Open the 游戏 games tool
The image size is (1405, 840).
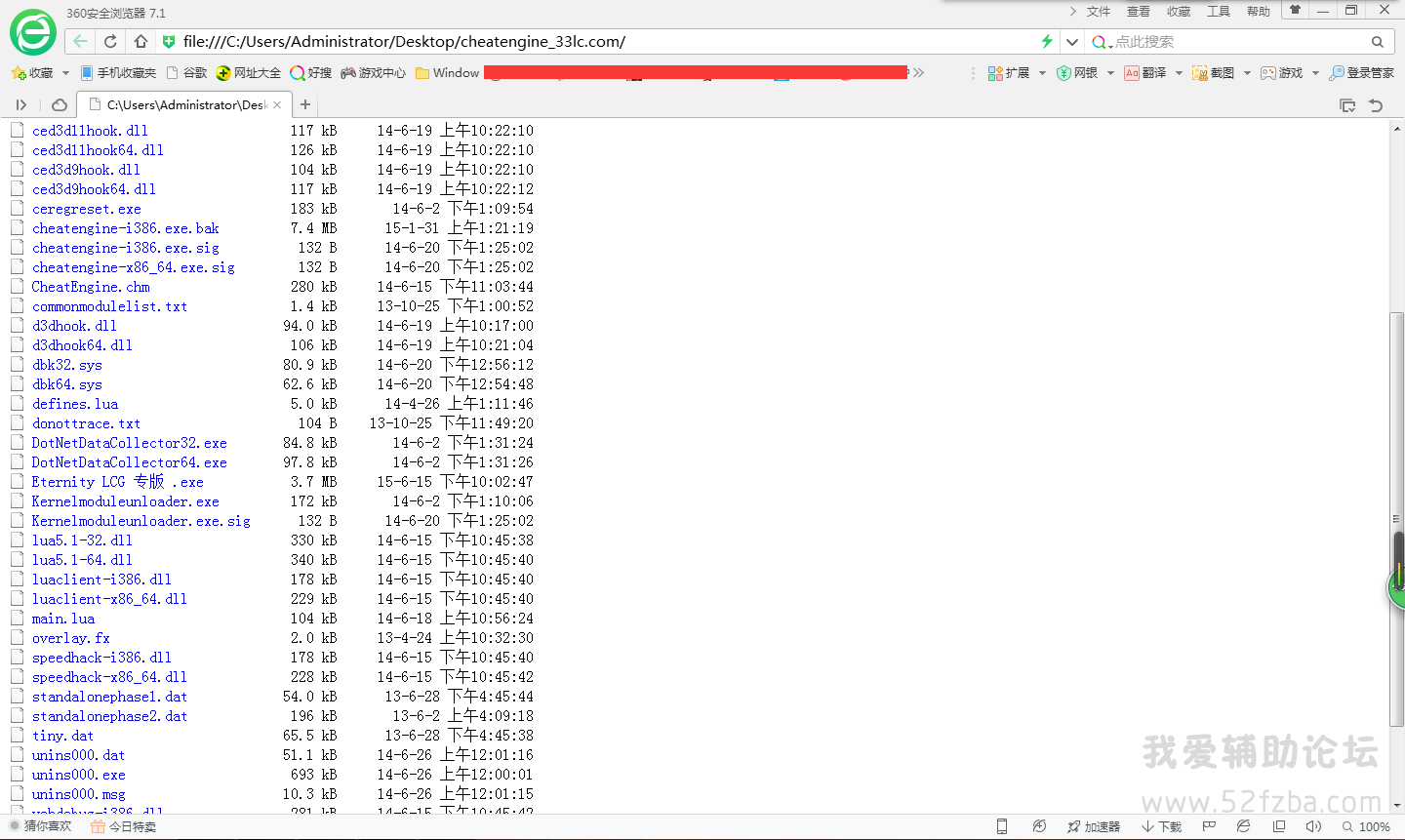pos(1282,73)
